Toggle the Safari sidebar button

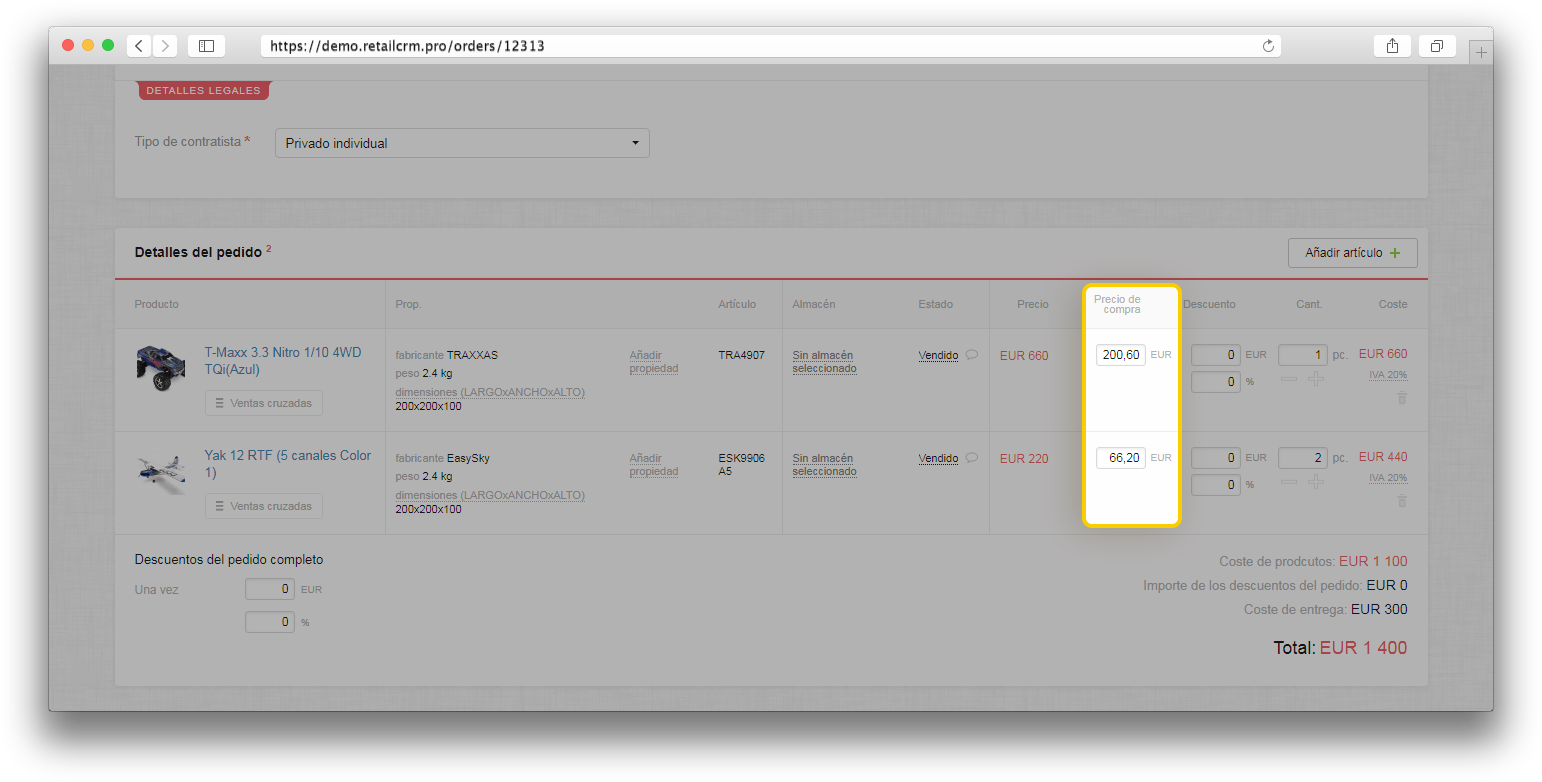[206, 46]
